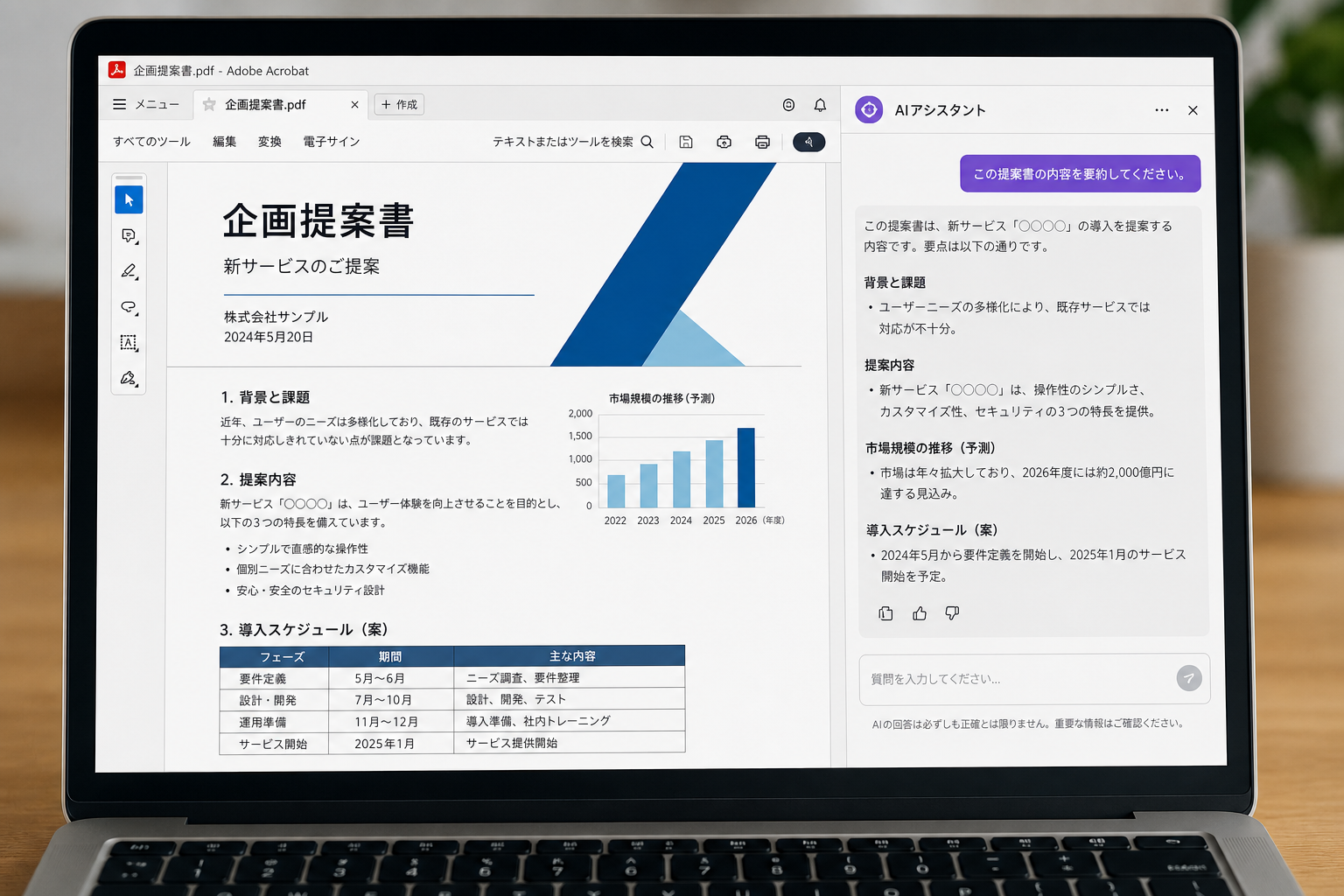Image resolution: width=1344 pixels, height=896 pixels.
Task: Click bullet 安心・安全のセキュリティ設計
Action: [311, 591]
